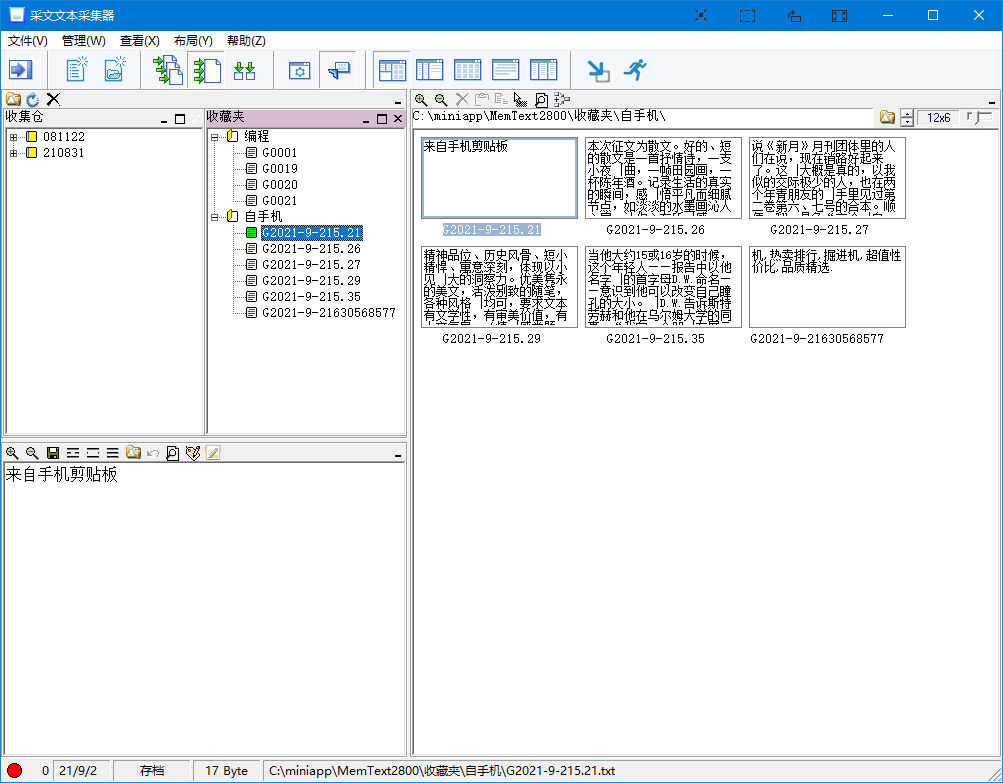This screenshot has height=783, width=1003.
Task: Expand the 081122 tree node
Action: [x=13, y=137]
